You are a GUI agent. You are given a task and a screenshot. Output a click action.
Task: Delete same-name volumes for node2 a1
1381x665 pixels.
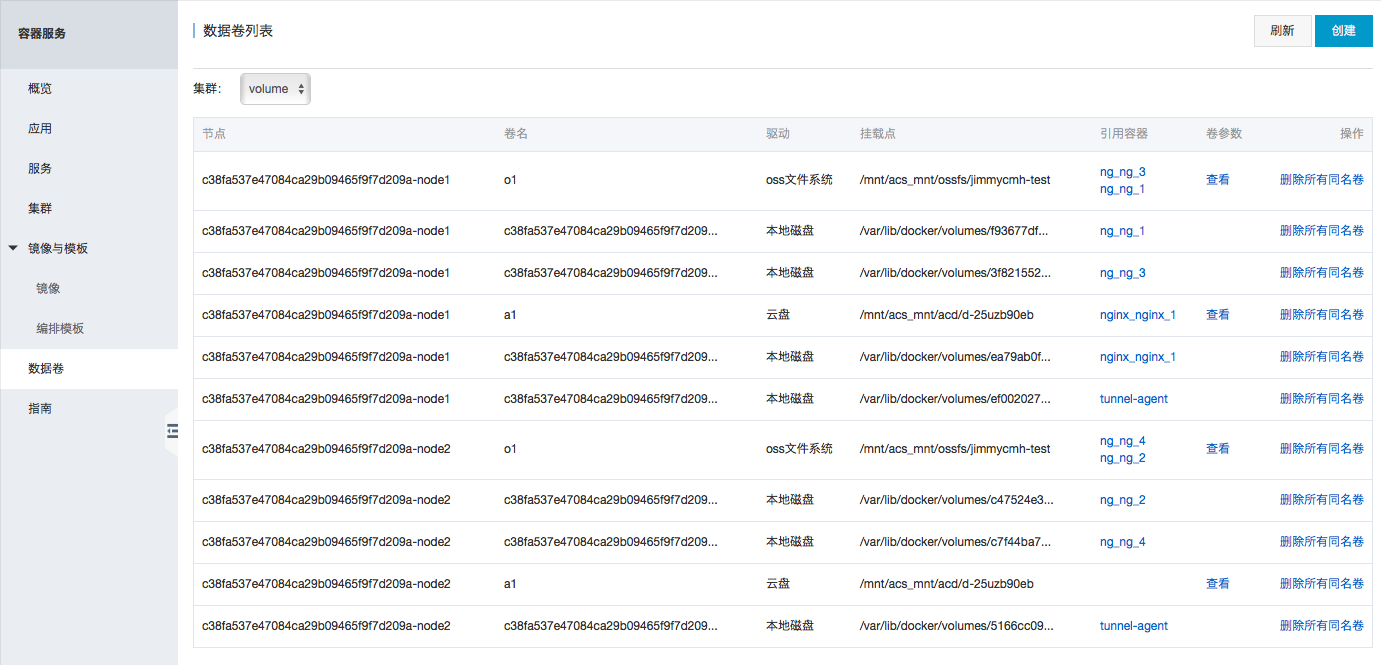pyautogui.click(x=1321, y=584)
